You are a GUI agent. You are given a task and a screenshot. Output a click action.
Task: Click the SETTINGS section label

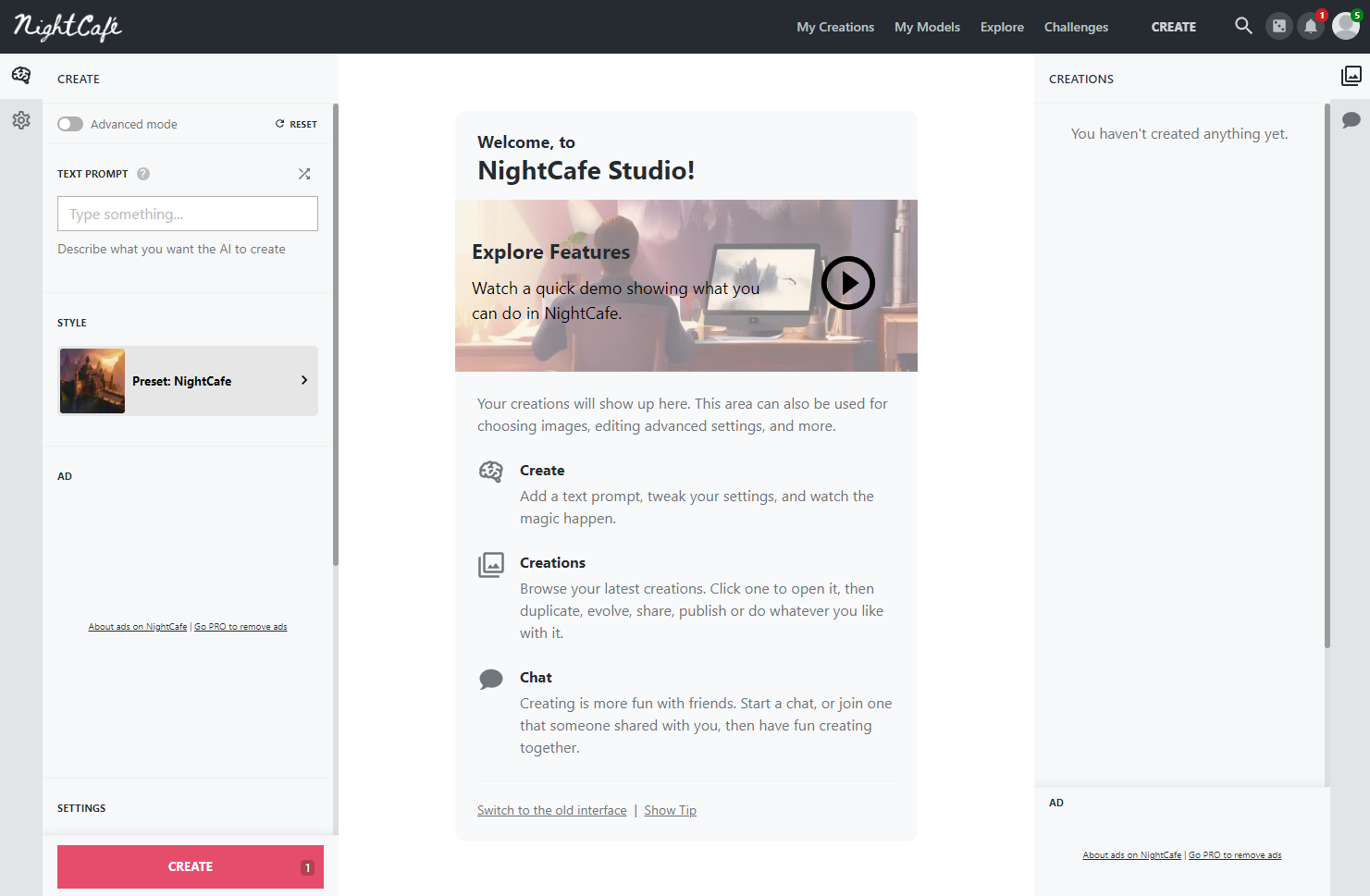[81, 808]
